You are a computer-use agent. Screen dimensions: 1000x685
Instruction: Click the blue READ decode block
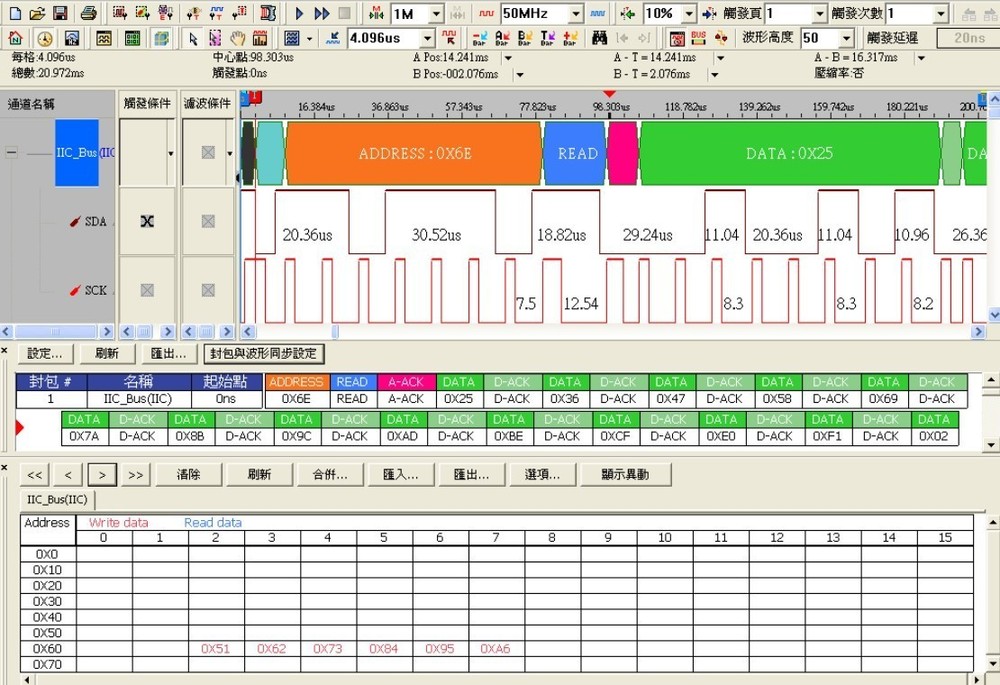[x=575, y=153]
